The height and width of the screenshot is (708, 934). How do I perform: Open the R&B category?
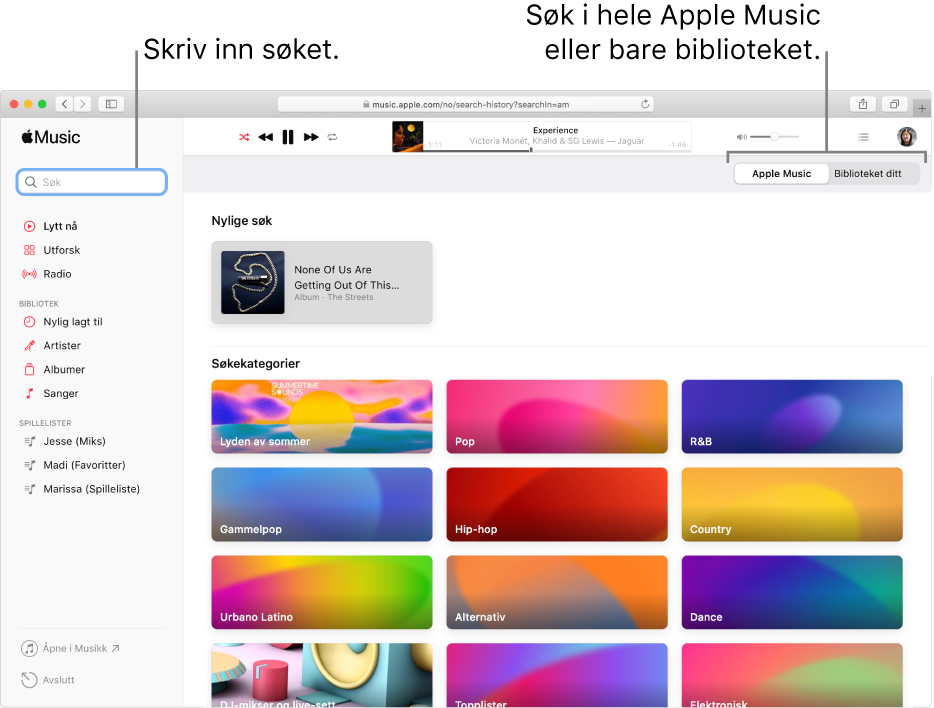tap(792, 416)
